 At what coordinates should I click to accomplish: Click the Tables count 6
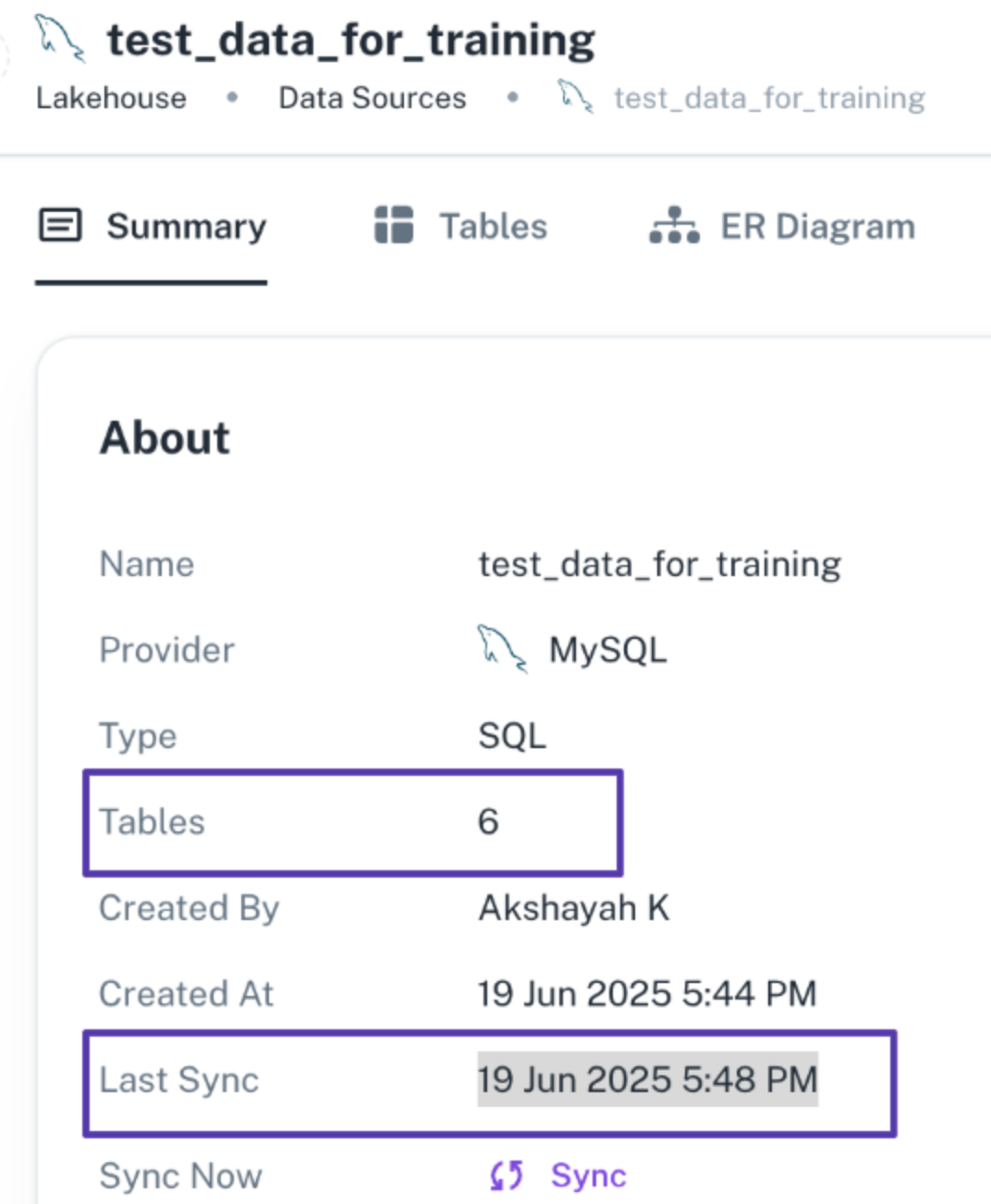coord(488,821)
